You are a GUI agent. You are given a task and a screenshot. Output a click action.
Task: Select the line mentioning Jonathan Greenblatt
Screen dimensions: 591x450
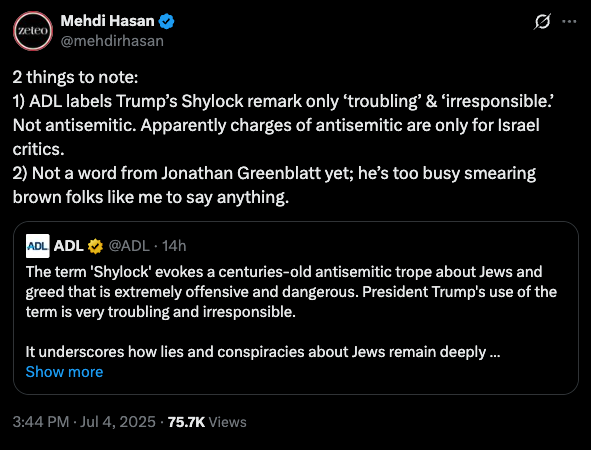pyautogui.click(x=274, y=173)
